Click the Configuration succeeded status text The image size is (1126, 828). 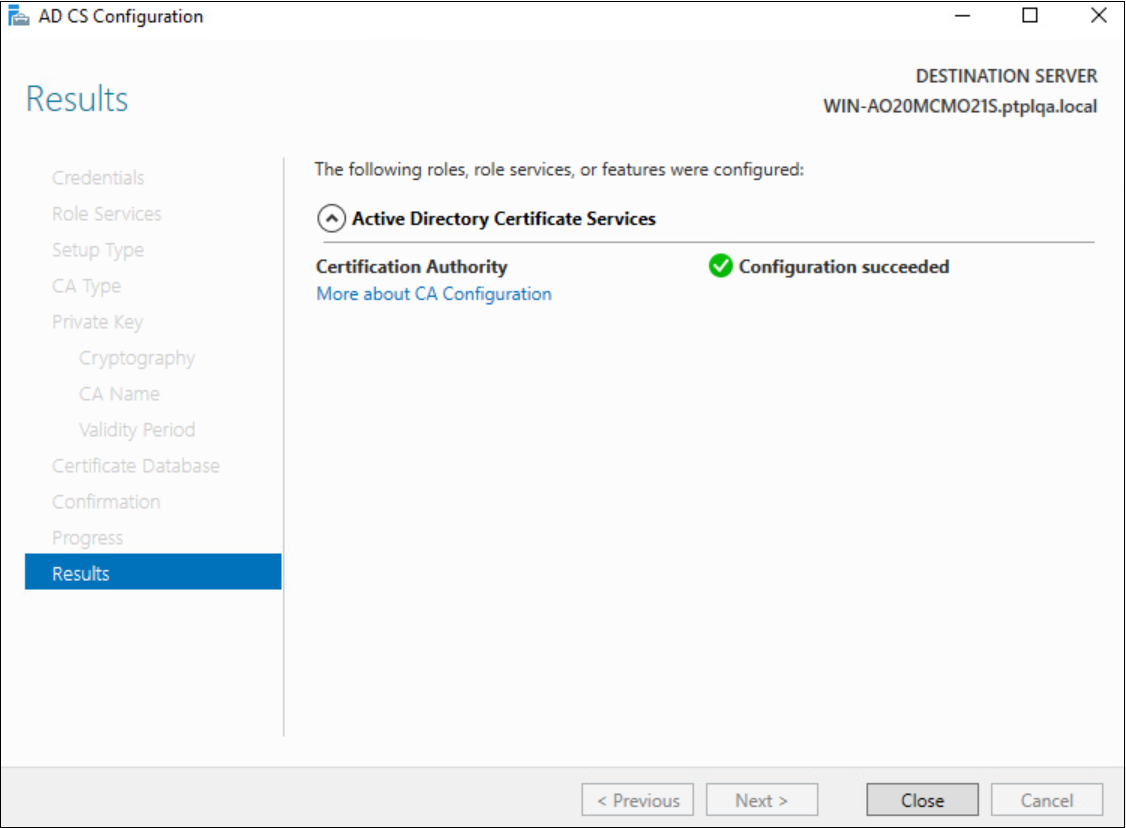click(x=844, y=266)
